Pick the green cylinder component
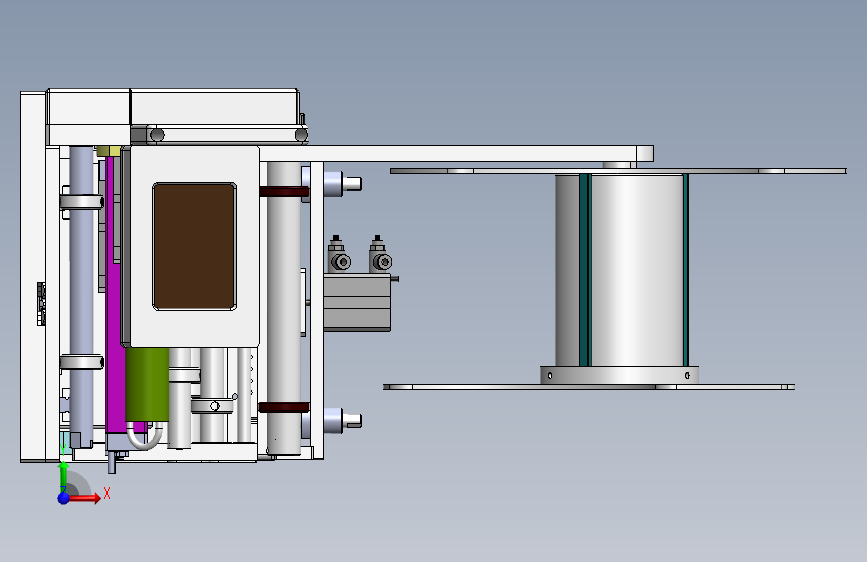The image size is (867, 562). click(x=147, y=384)
